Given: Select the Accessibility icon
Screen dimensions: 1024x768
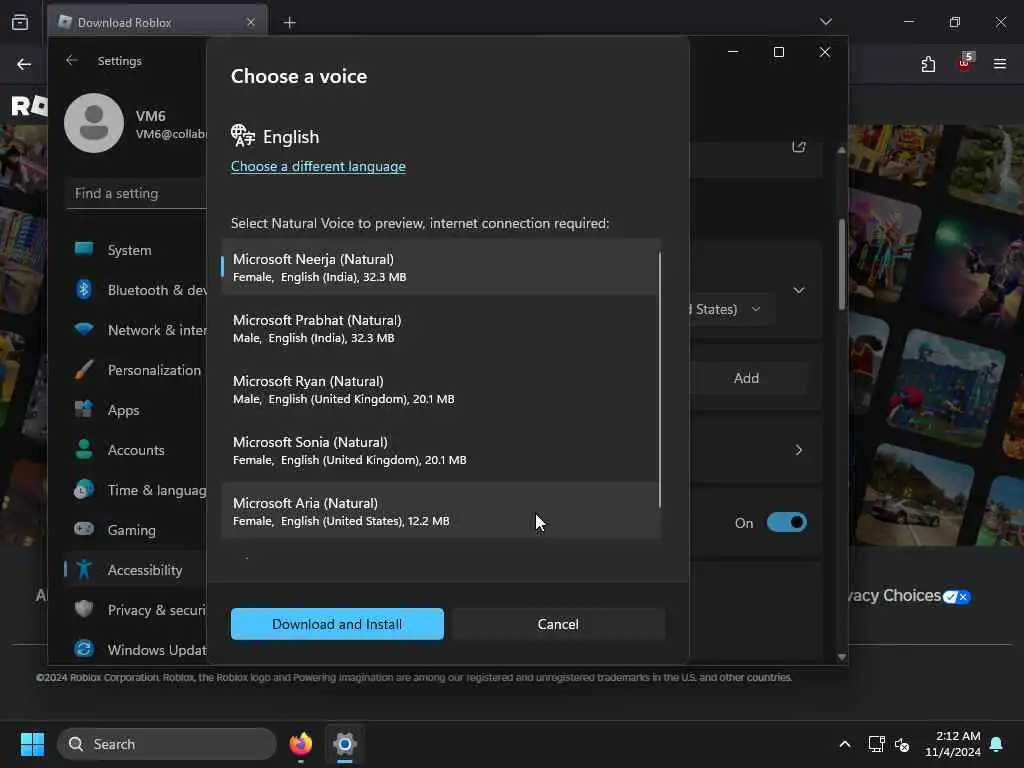Looking at the screenshot, I should (84, 569).
